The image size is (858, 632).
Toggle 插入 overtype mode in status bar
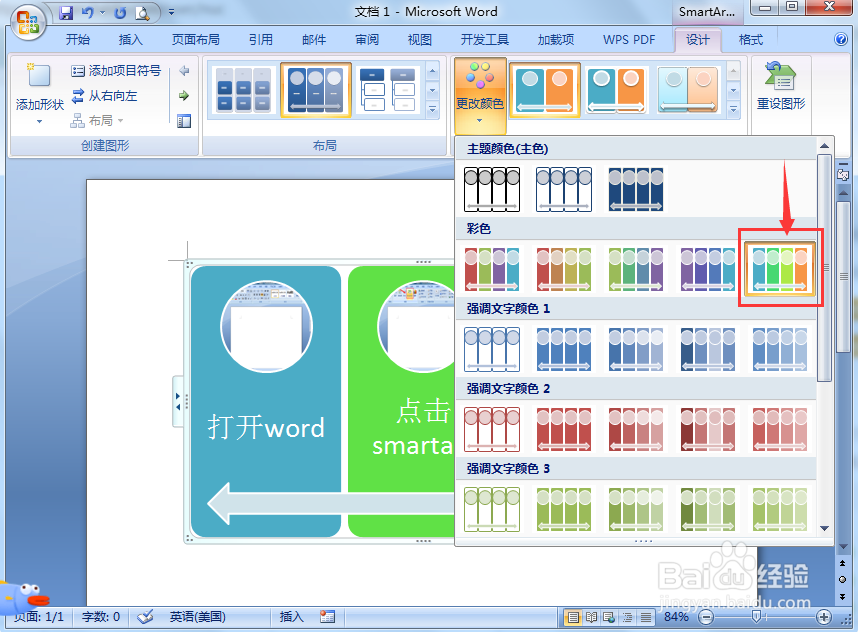291,617
